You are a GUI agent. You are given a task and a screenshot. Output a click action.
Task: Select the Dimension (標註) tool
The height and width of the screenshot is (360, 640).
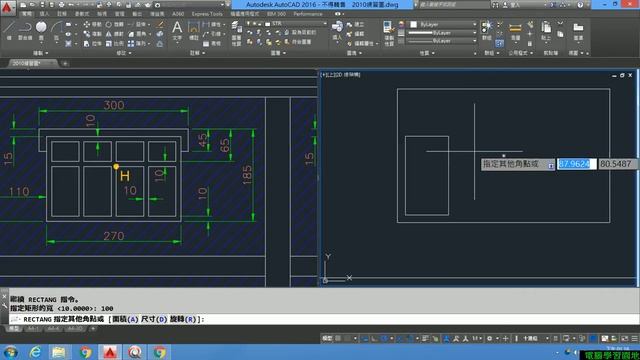193,30
